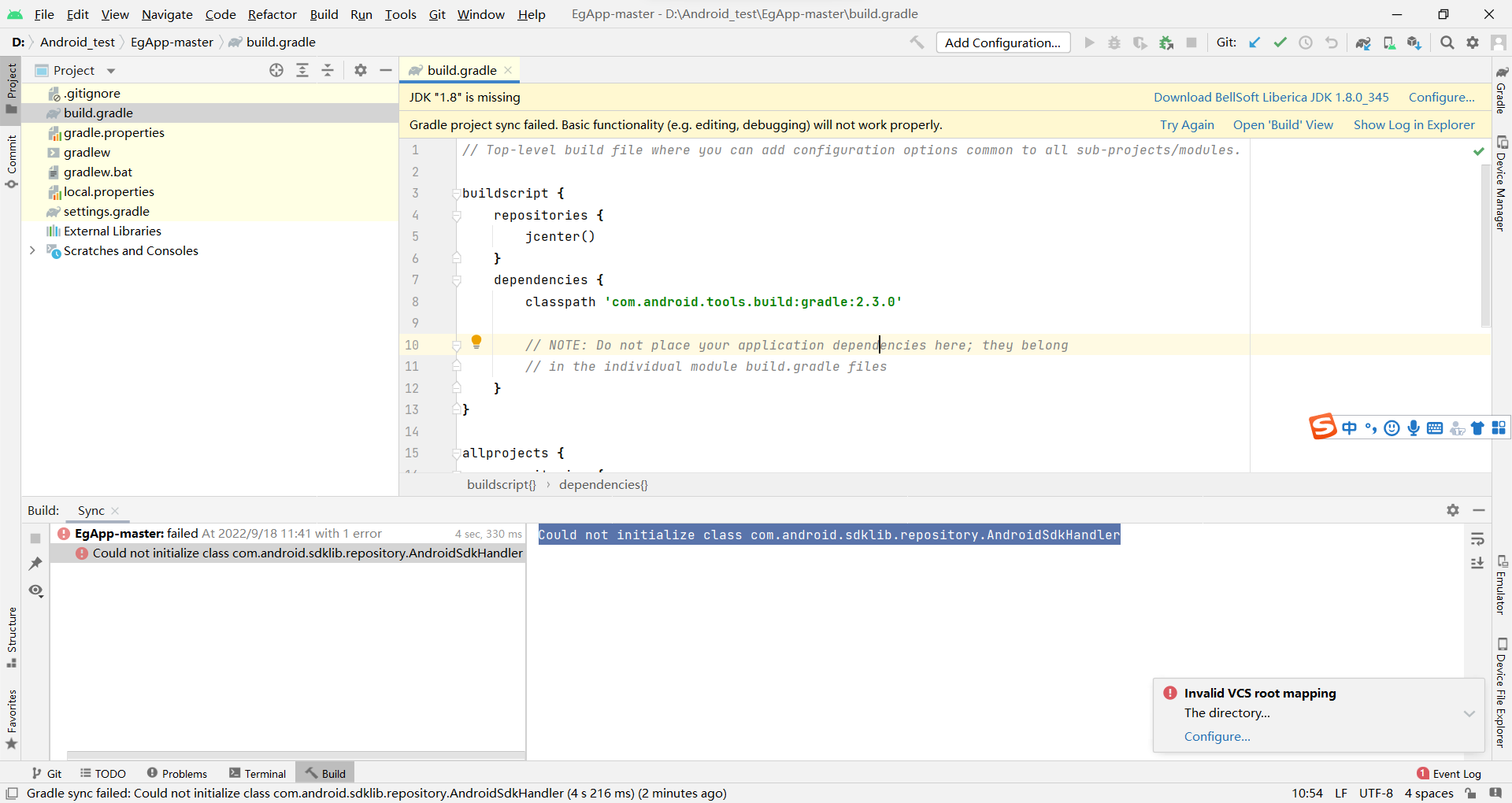
Task: Click the Git Commit checkmark icon
Action: 1280,43
